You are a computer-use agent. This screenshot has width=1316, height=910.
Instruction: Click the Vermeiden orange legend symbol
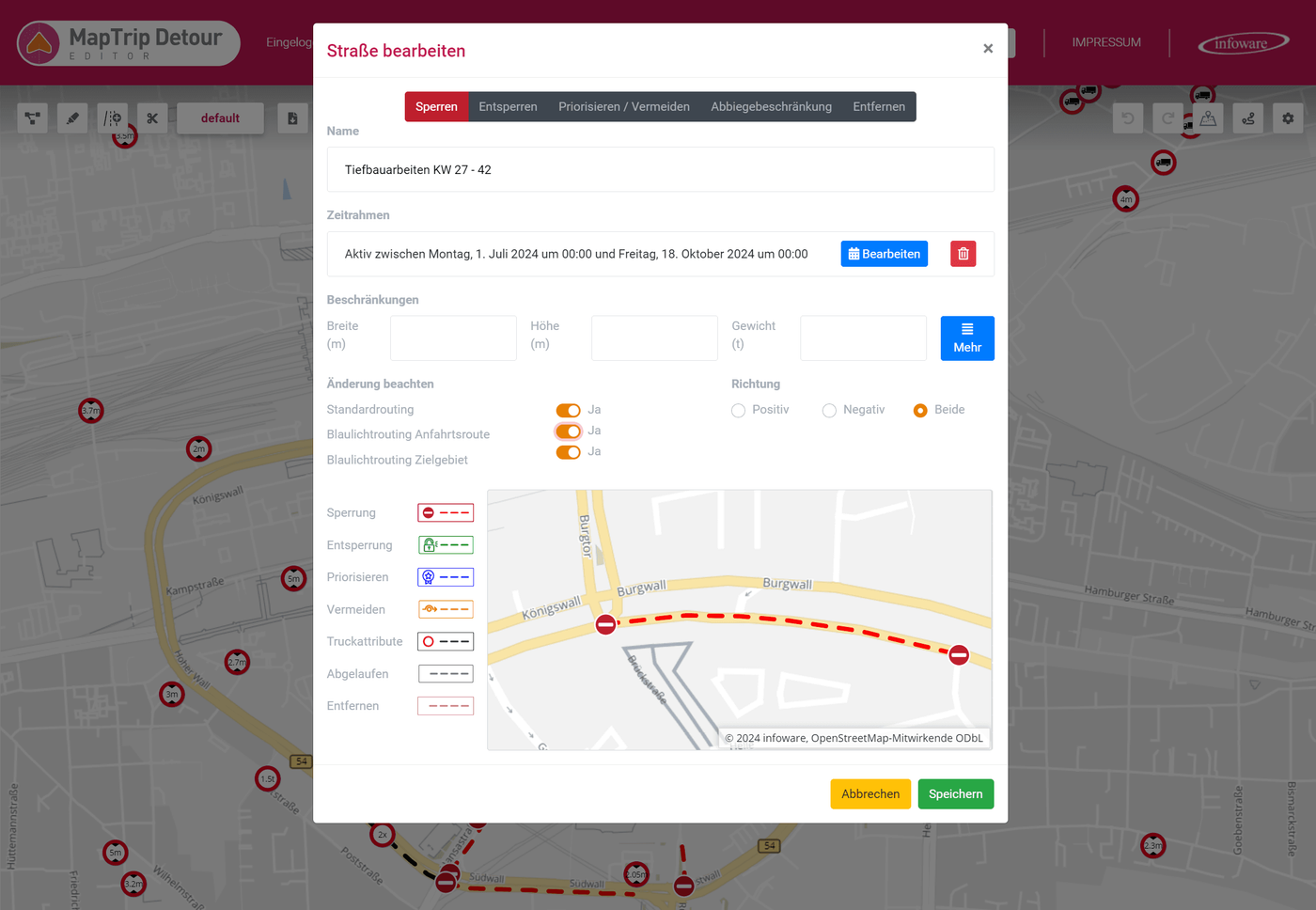tap(446, 609)
